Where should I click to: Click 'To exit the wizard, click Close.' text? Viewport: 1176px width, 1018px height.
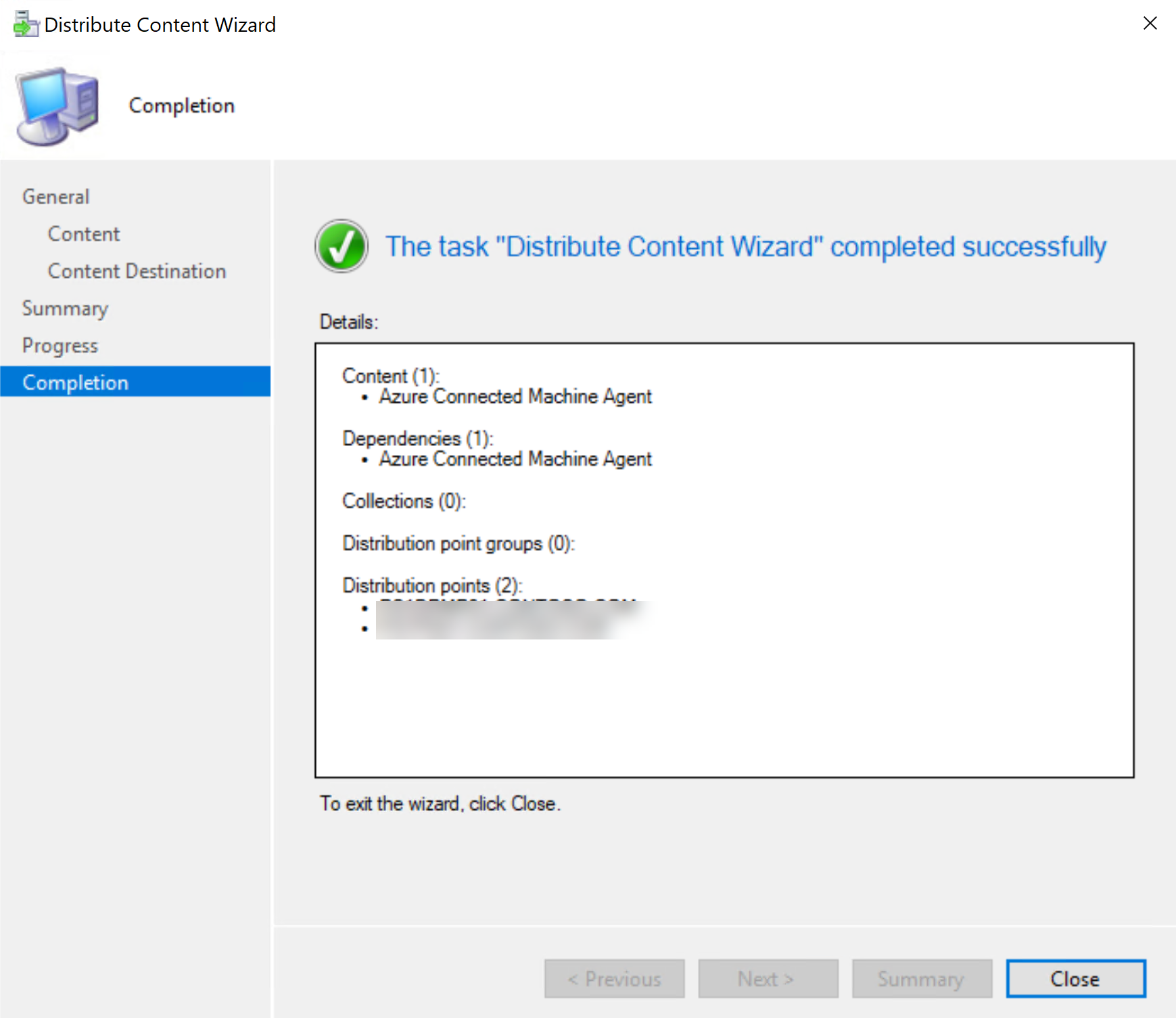point(440,804)
